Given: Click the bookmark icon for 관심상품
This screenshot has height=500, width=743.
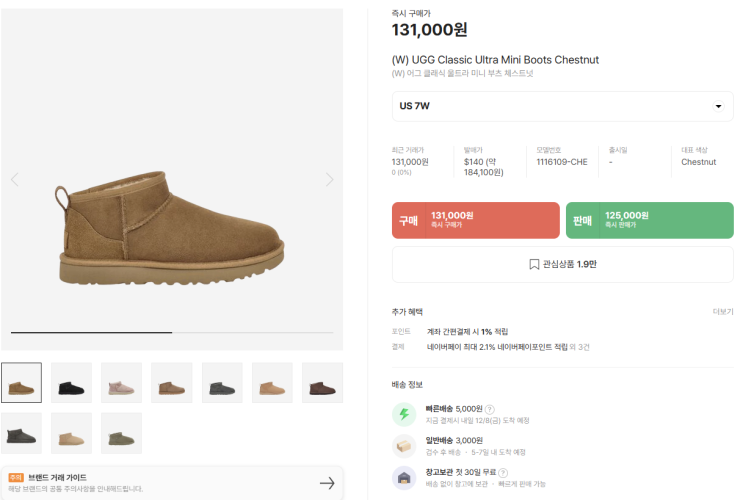Looking at the screenshot, I should pyautogui.click(x=534, y=265).
